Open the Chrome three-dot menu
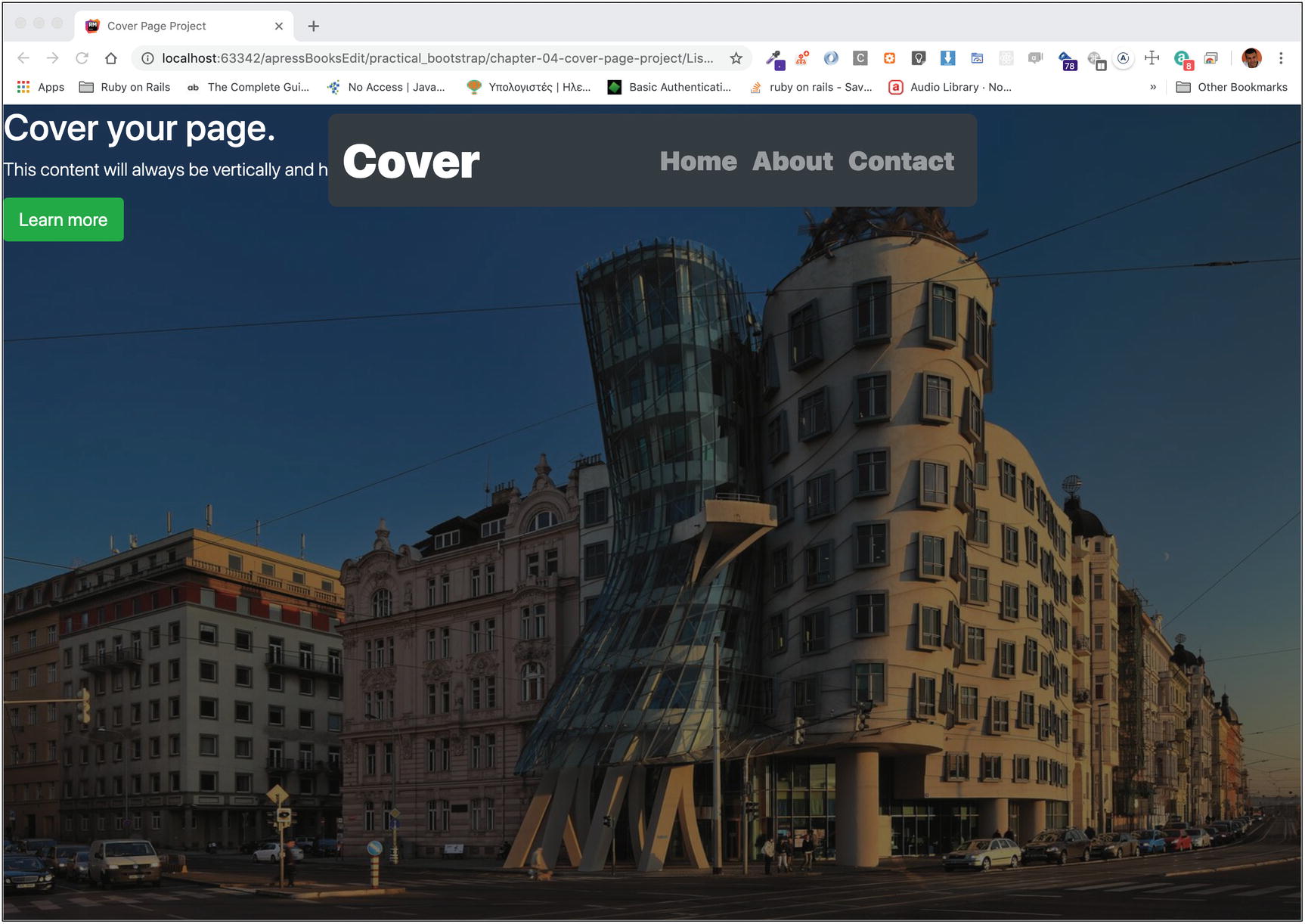Screen dimensions: 1305x924 (x=1280, y=57)
